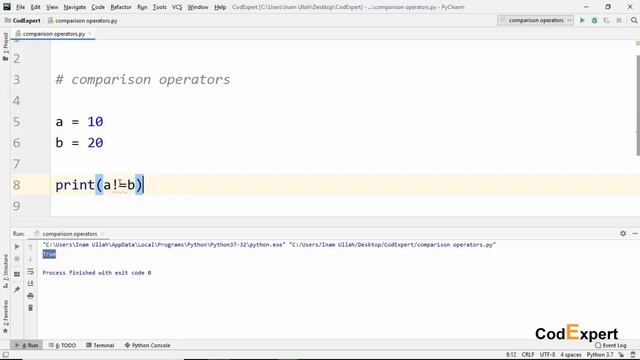Viewport: 640px width, 360px height.
Task: Click the '# comparison operators' comment
Action: click(x=143, y=80)
